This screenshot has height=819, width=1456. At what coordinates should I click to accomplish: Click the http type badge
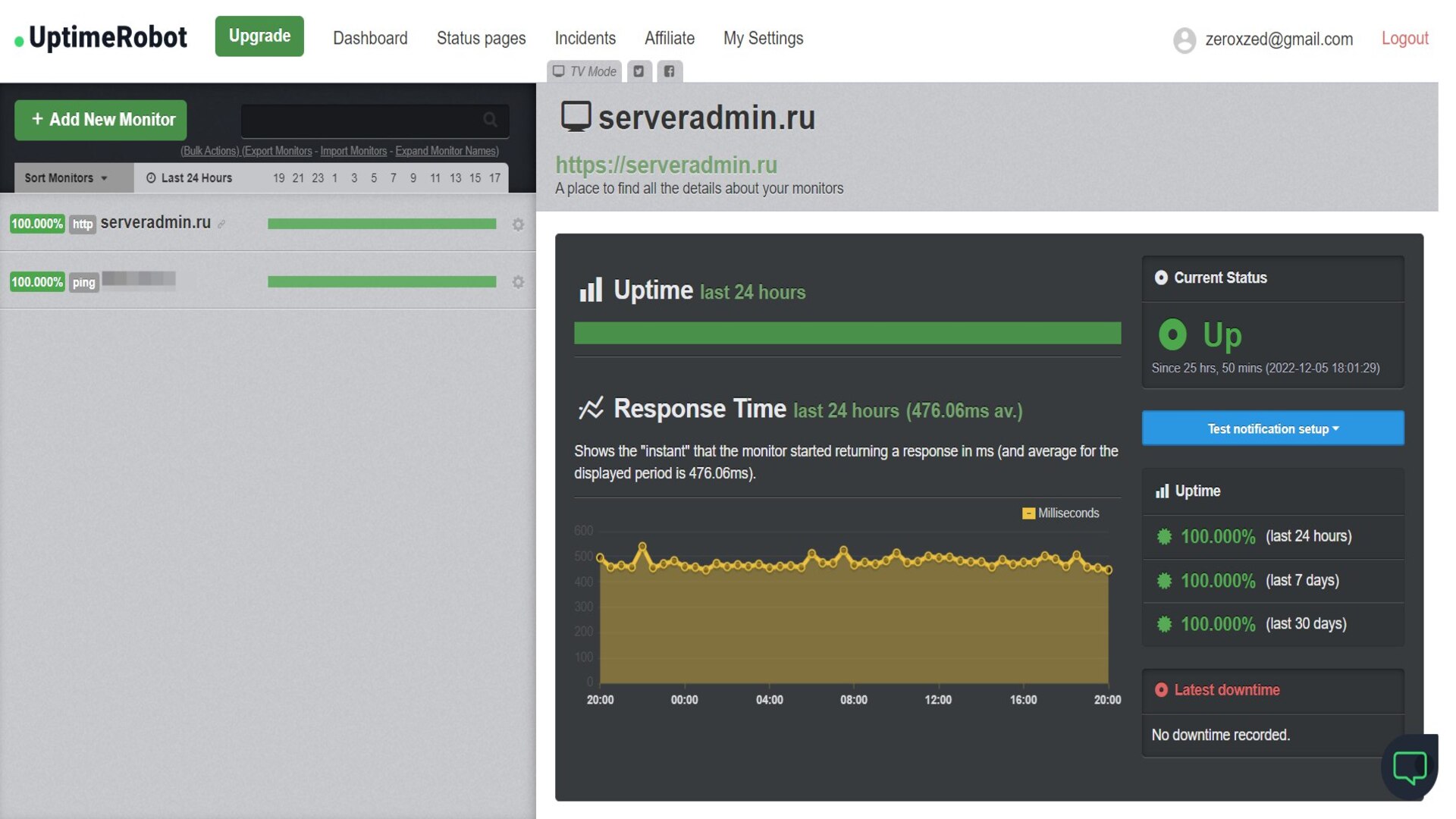(x=83, y=224)
